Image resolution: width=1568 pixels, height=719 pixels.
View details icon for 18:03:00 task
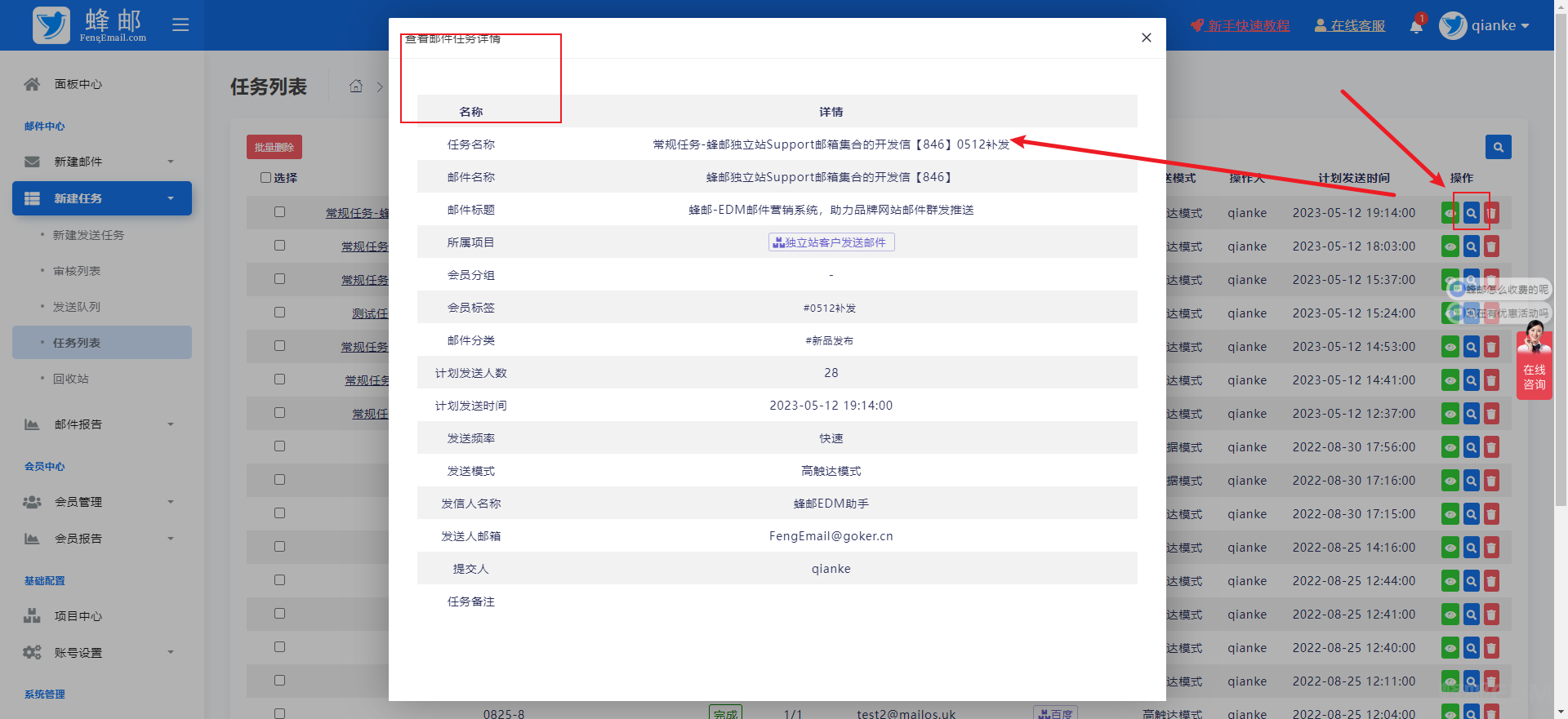point(1471,246)
